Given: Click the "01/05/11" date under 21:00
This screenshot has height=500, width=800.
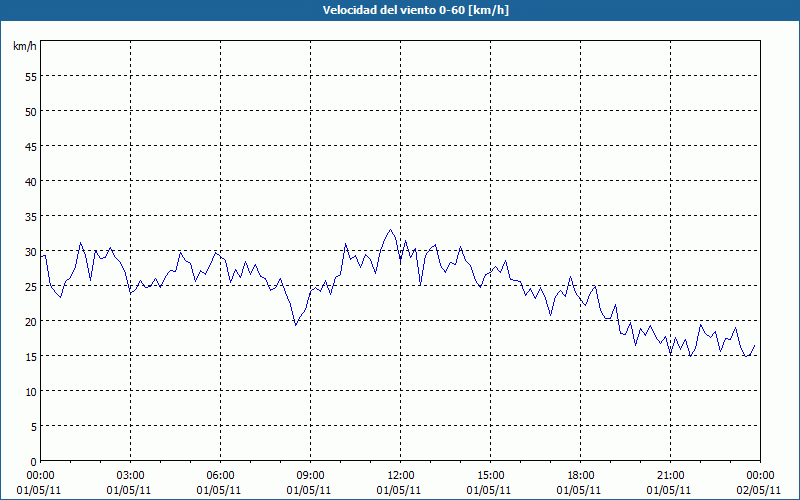Looking at the screenshot, I should point(669,490).
